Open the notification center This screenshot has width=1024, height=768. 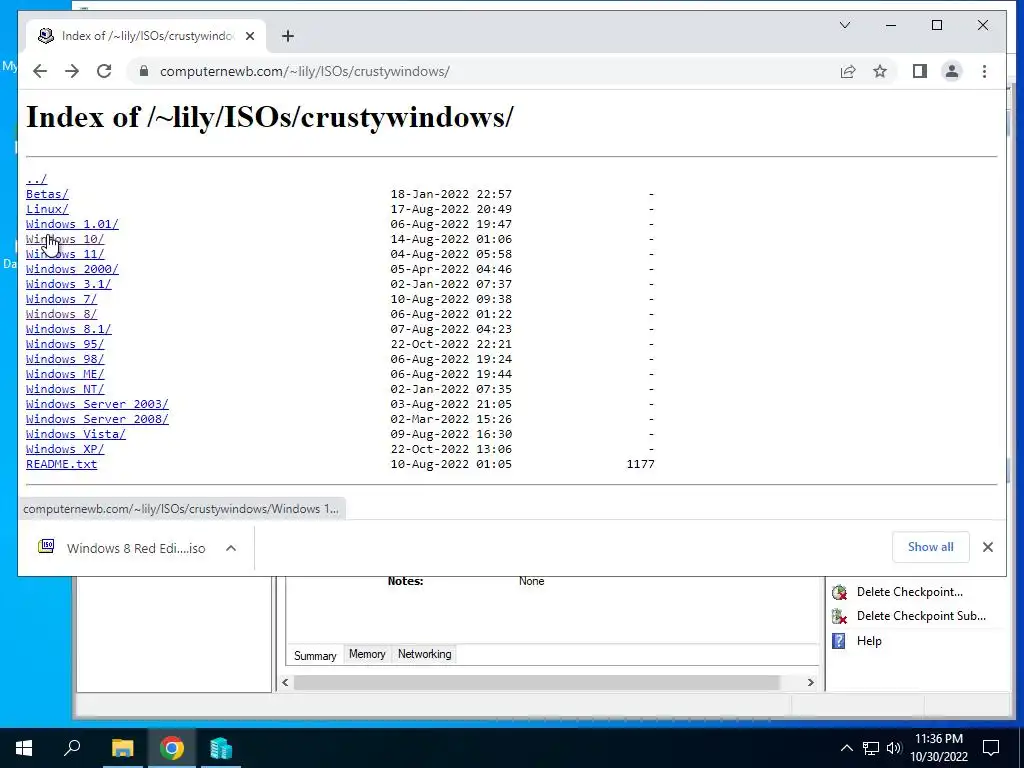coord(991,748)
